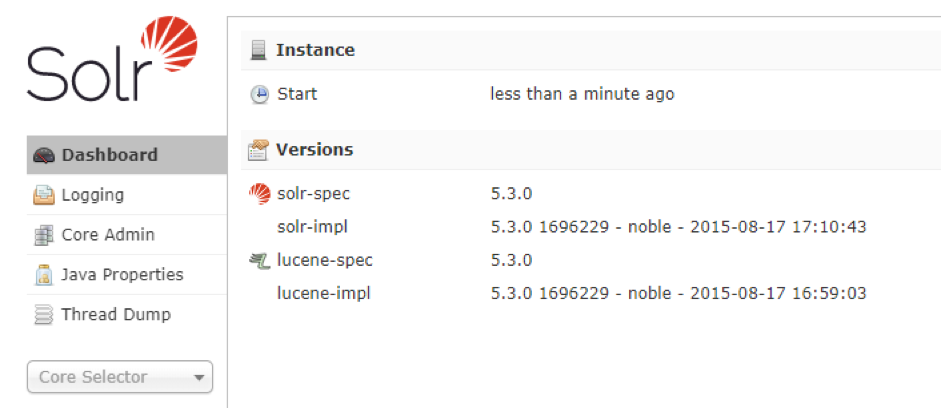This screenshot has width=941, height=408.
Task: Click the Core Admin server icon
Action: (x=43, y=235)
